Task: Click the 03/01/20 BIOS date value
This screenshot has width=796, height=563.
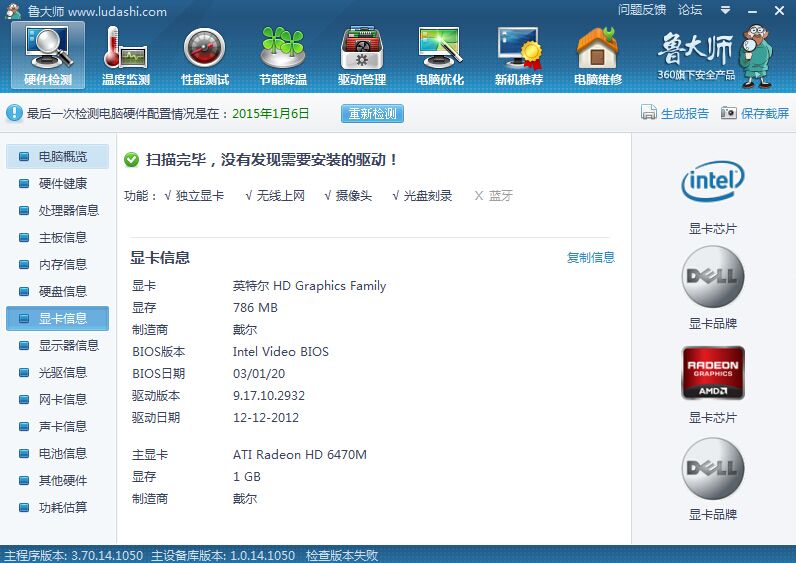Action: (x=259, y=374)
